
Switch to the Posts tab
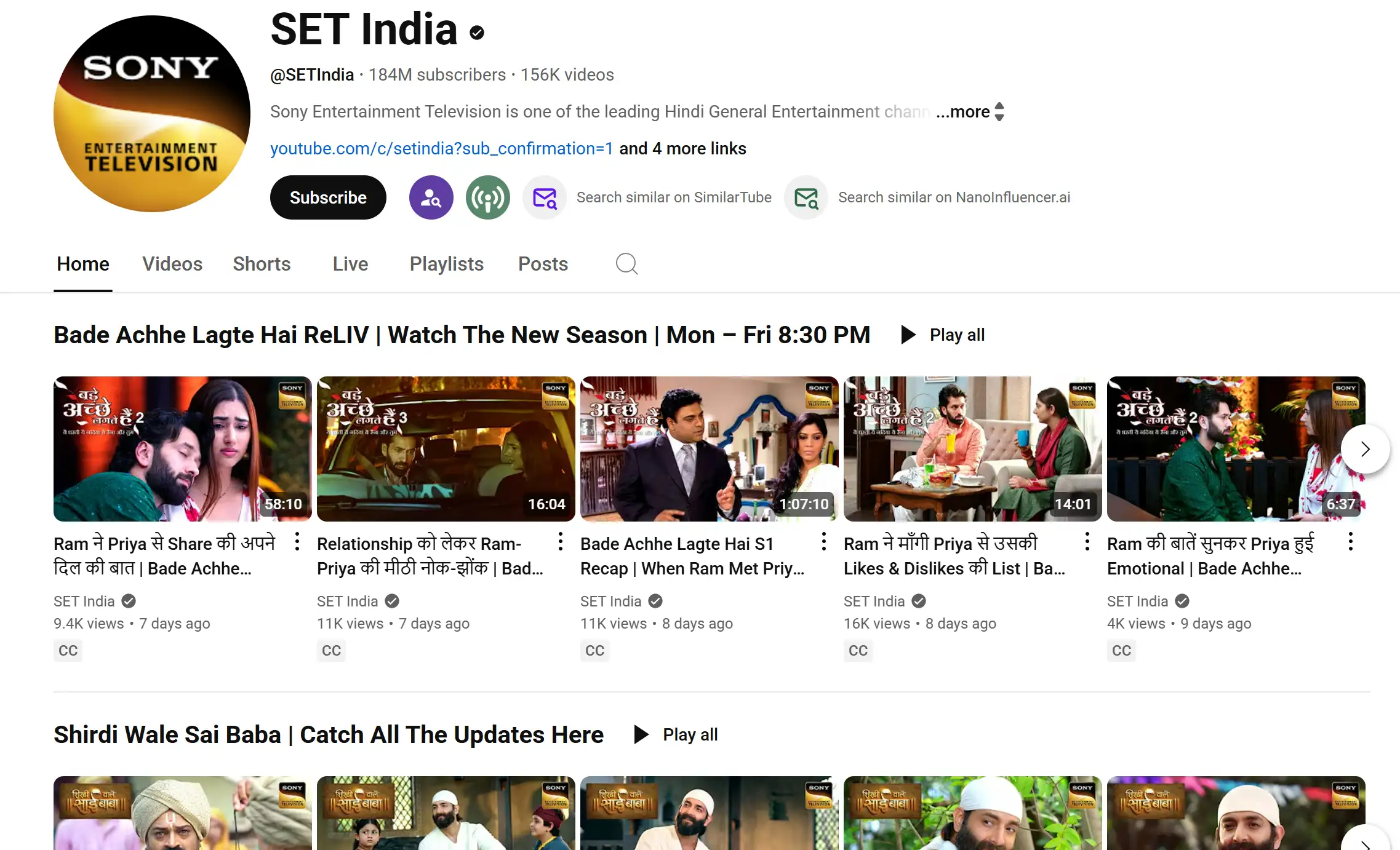point(543,264)
